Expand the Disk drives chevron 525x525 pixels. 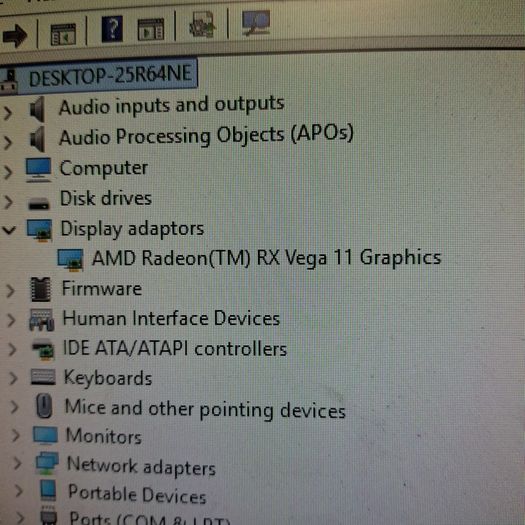click(8, 202)
